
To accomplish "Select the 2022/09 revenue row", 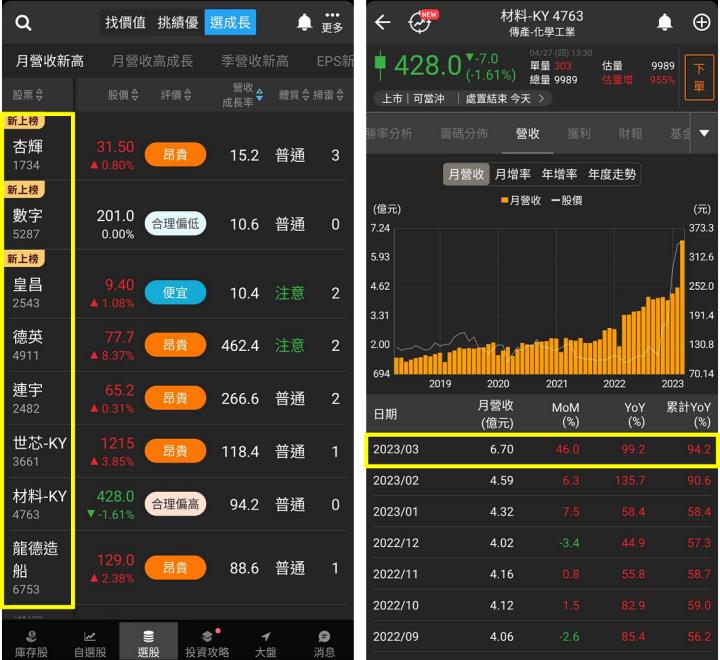I will pyautogui.click(x=542, y=637).
